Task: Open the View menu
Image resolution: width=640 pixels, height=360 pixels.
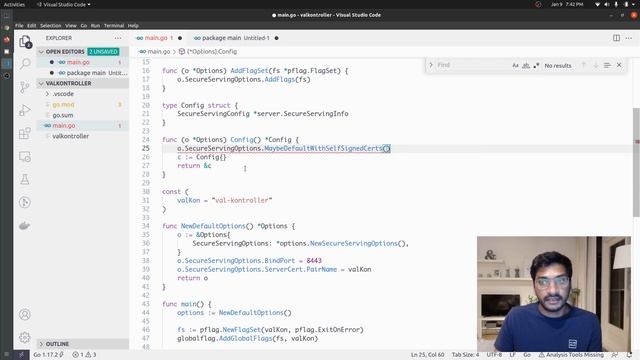Action: tap(71, 25)
